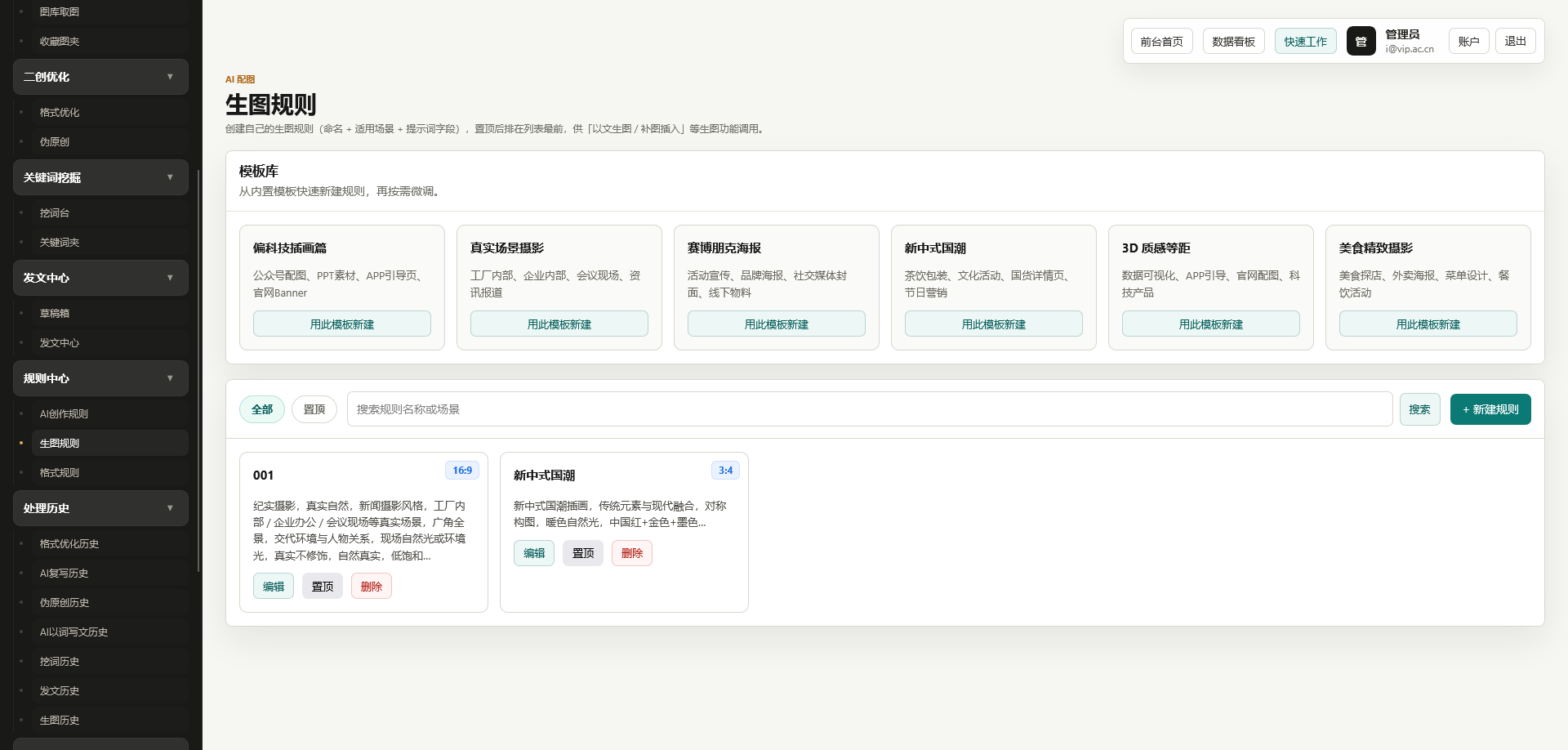Click the 搜索 button

pyautogui.click(x=1419, y=409)
